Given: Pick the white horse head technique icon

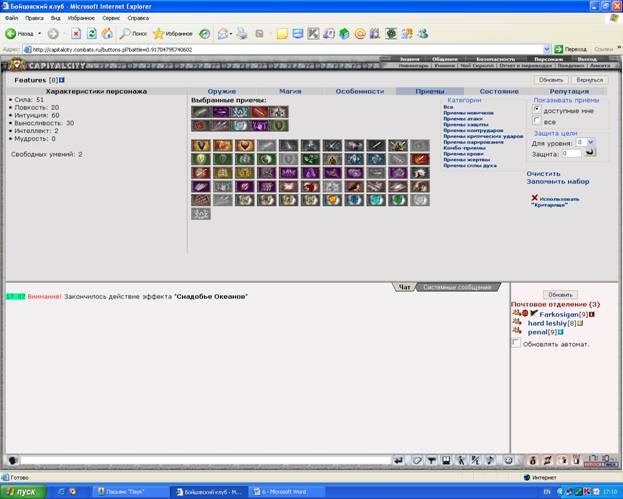Looking at the screenshot, I should 420,172.
